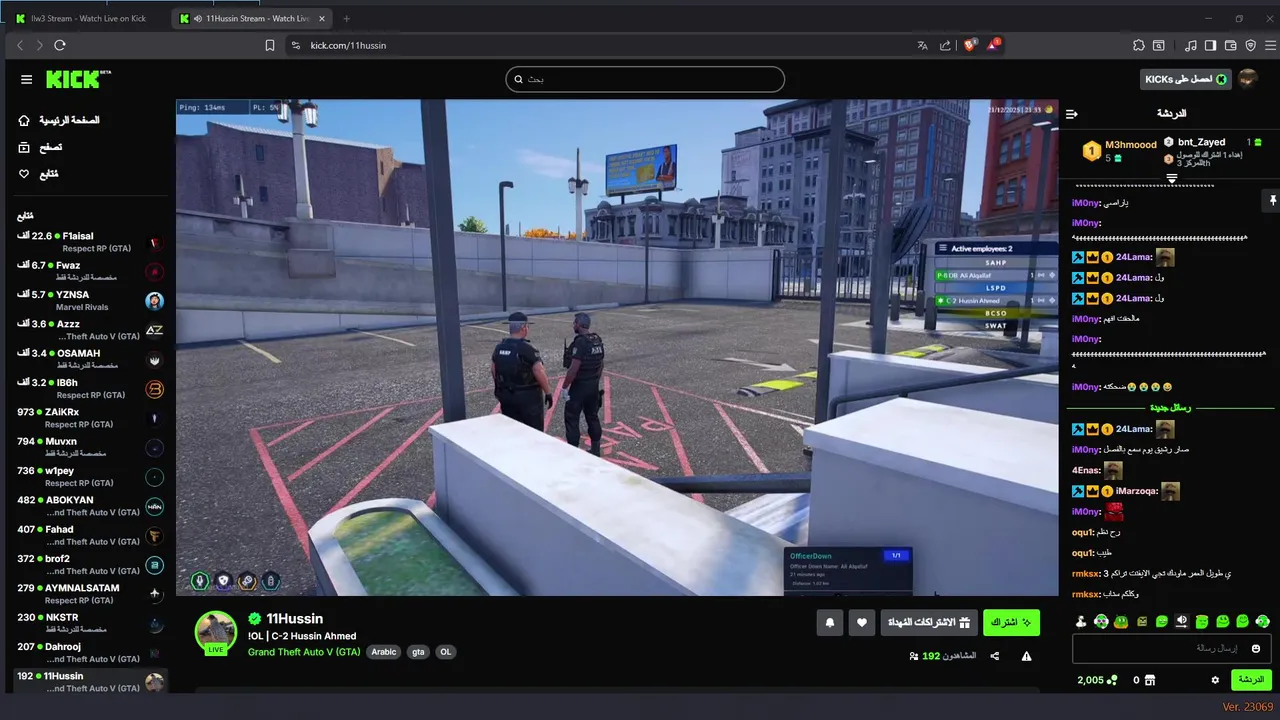The width and height of the screenshot is (1280, 720).
Task: Click the pinned message pin icon in chat
Action: 1273,200
